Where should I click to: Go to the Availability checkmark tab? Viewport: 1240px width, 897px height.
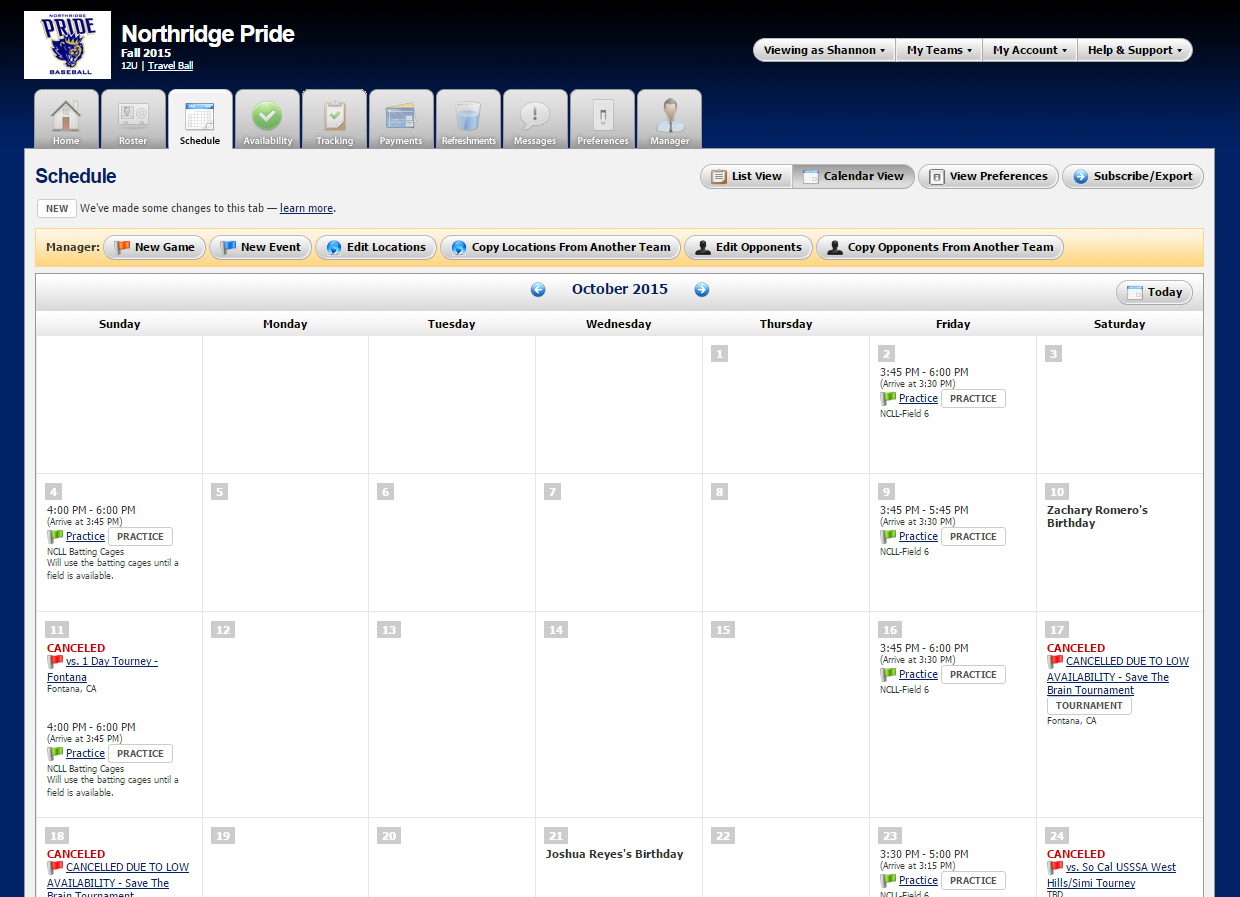[x=267, y=120]
